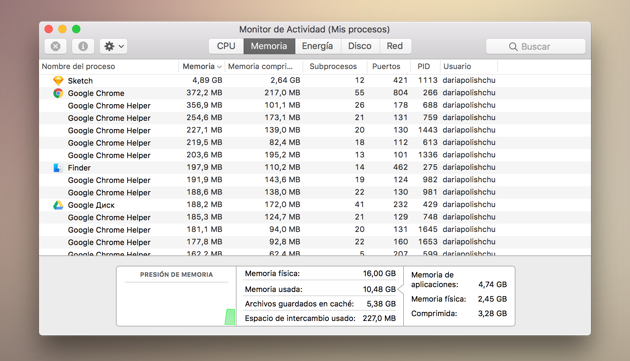Select the Google Chrome process name
The width and height of the screenshot is (630, 361).
96,93
